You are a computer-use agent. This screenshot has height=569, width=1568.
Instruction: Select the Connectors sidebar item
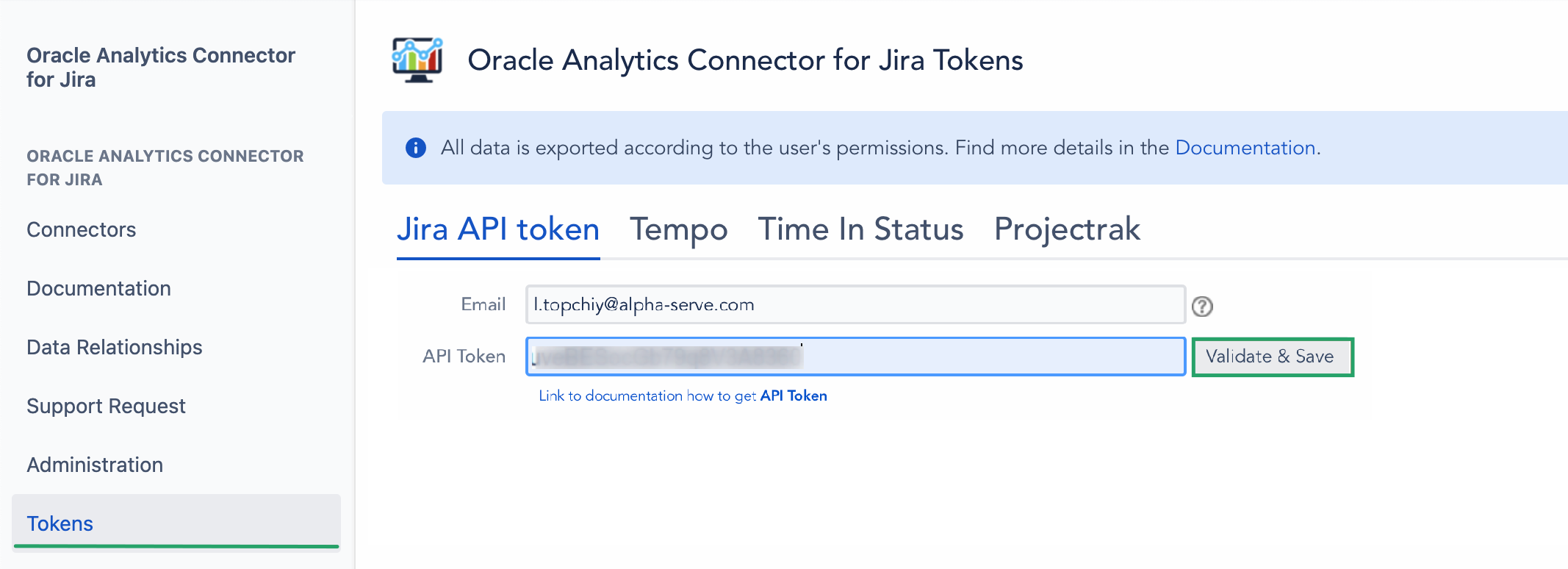point(81,229)
